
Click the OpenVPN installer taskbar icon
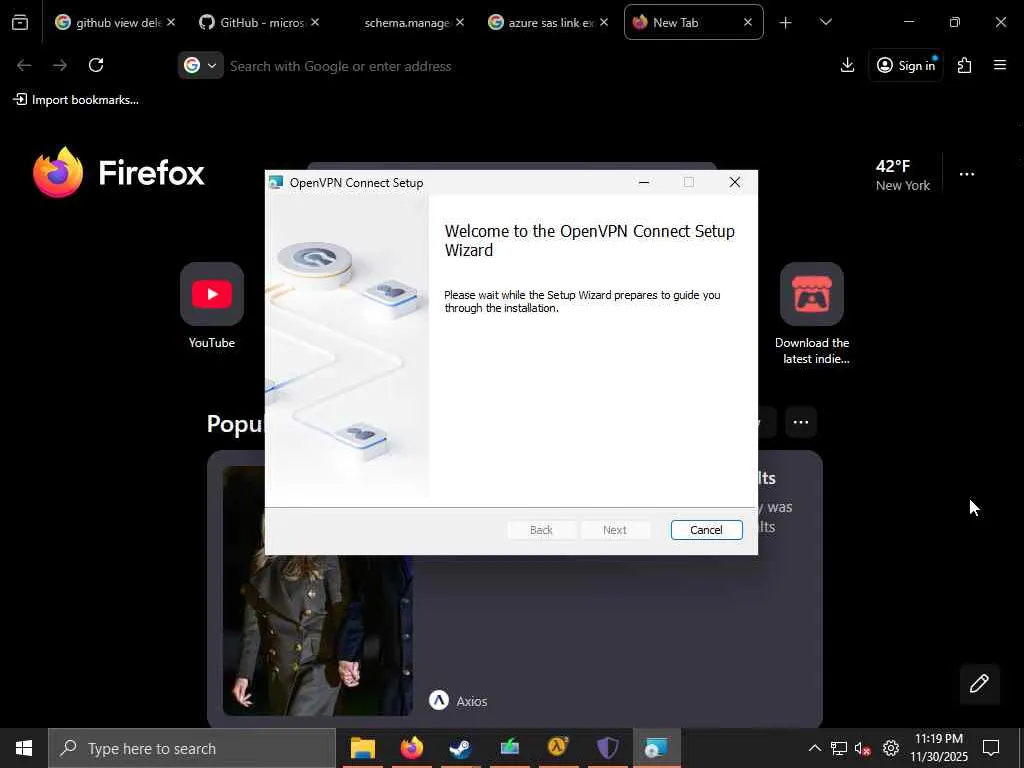coord(656,748)
